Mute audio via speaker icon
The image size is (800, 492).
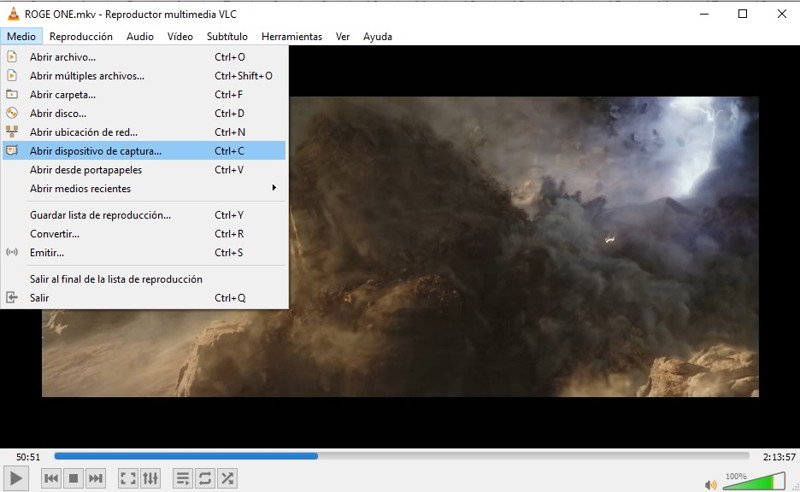point(710,485)
